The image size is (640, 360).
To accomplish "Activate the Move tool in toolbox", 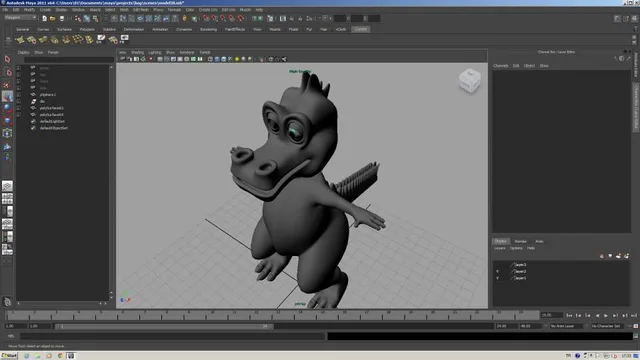I will (7, 96).
